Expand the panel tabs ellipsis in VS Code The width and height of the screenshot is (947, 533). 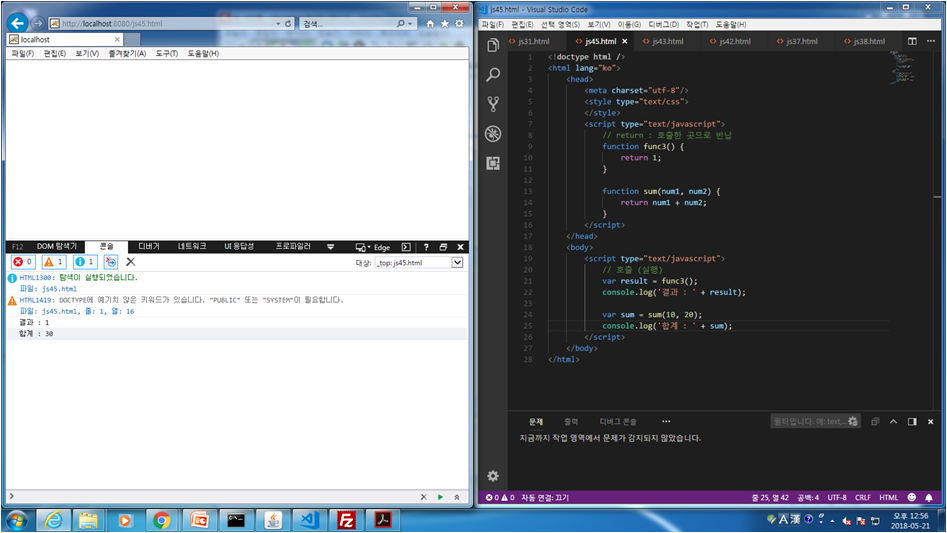pos(666,421)
